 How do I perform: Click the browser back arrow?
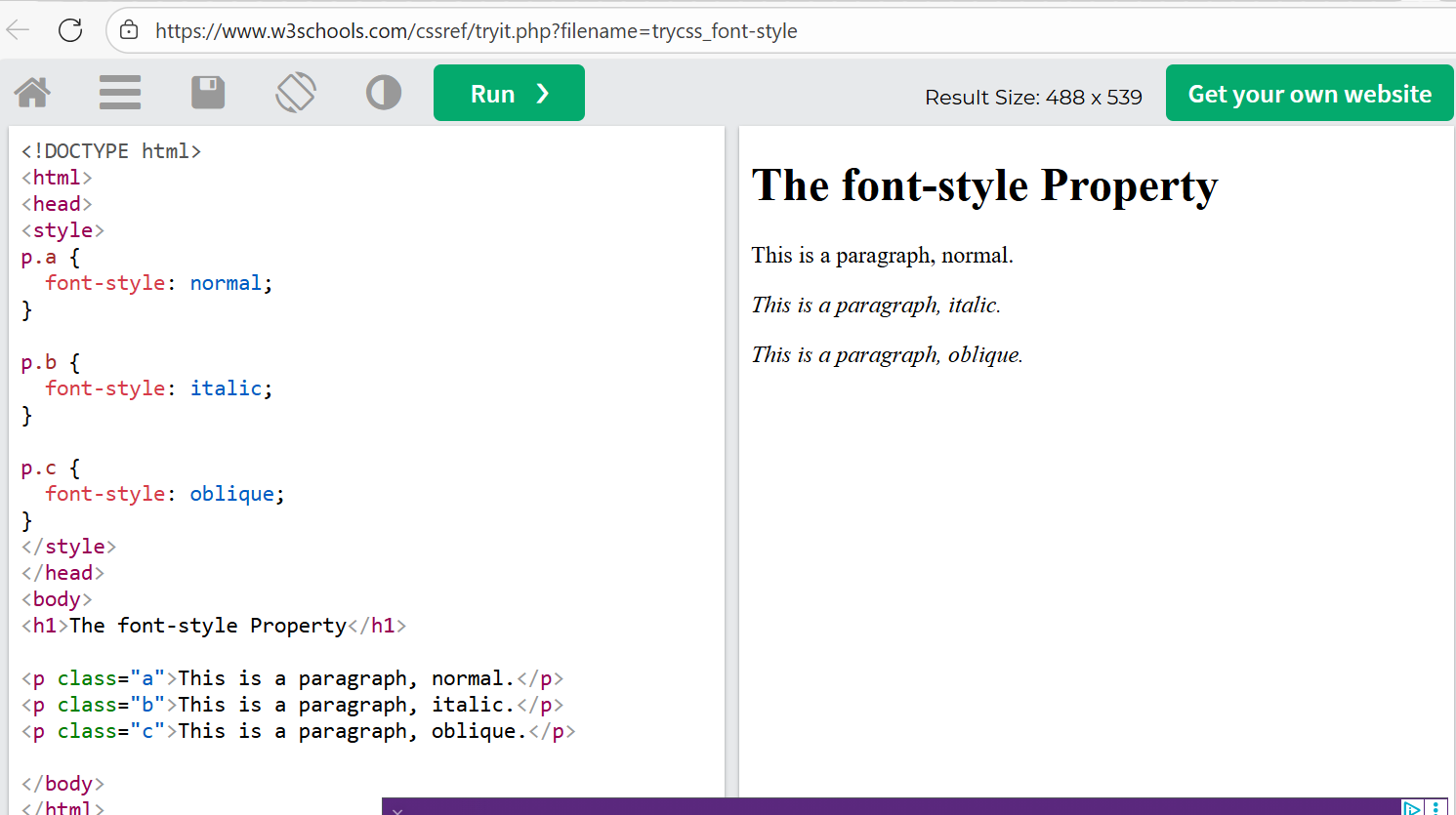(x=19, y=30)
